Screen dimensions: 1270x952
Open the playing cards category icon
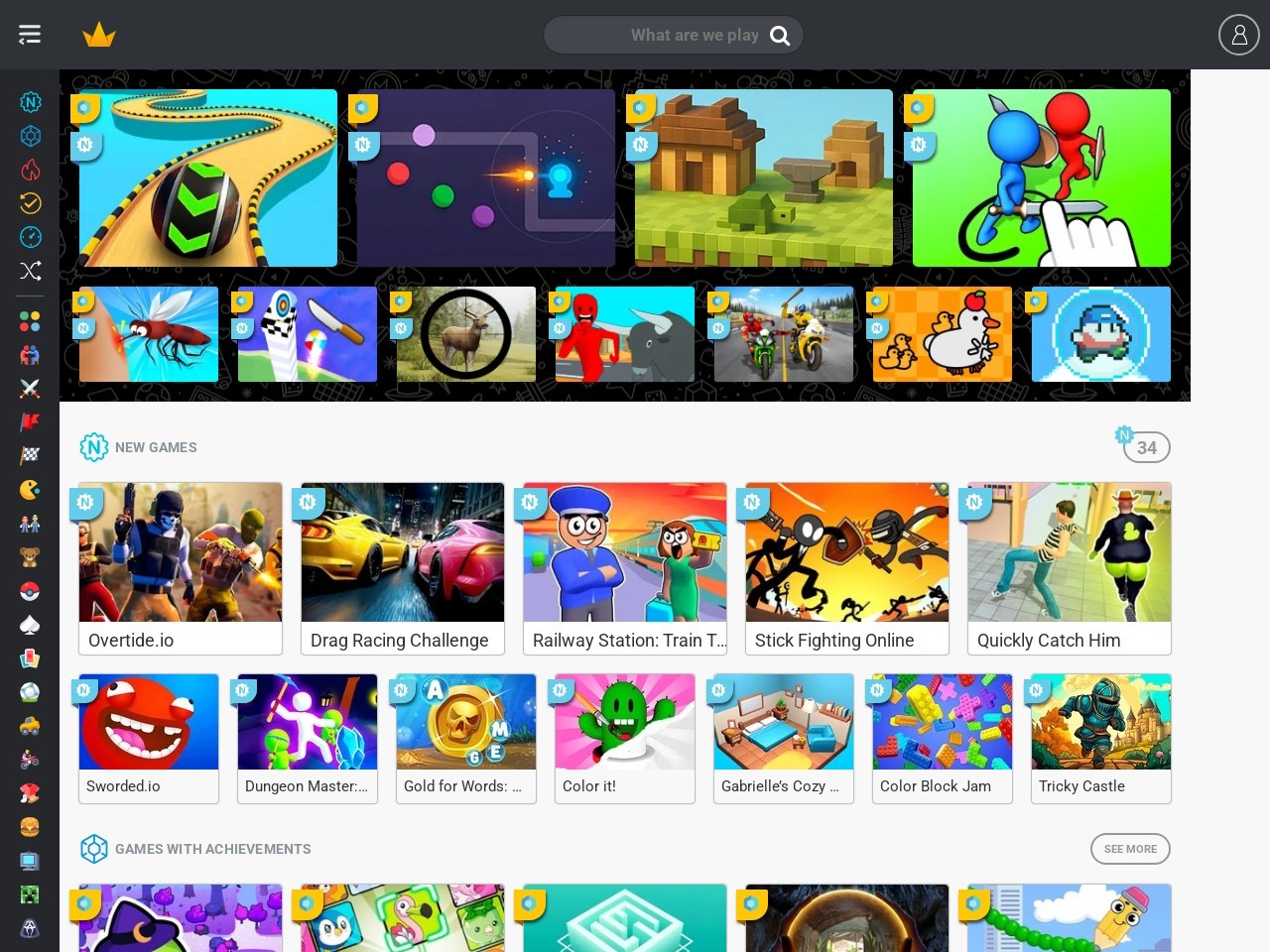pyautogui.click(x=30, y=658)
